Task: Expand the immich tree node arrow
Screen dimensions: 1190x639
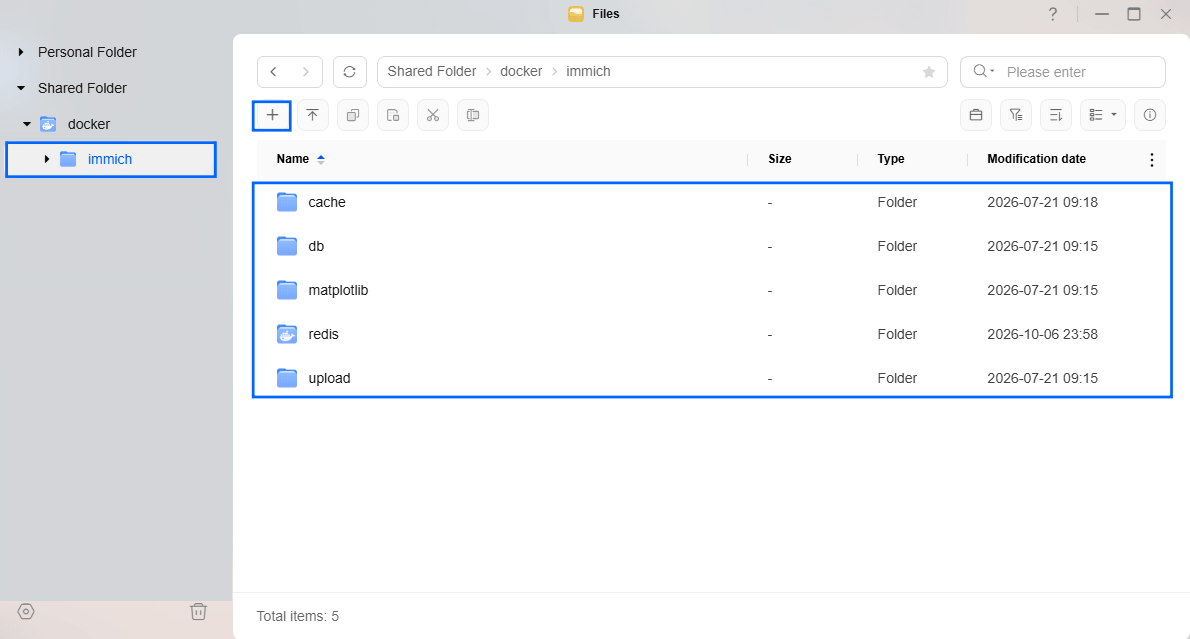Action: [47, 159]
